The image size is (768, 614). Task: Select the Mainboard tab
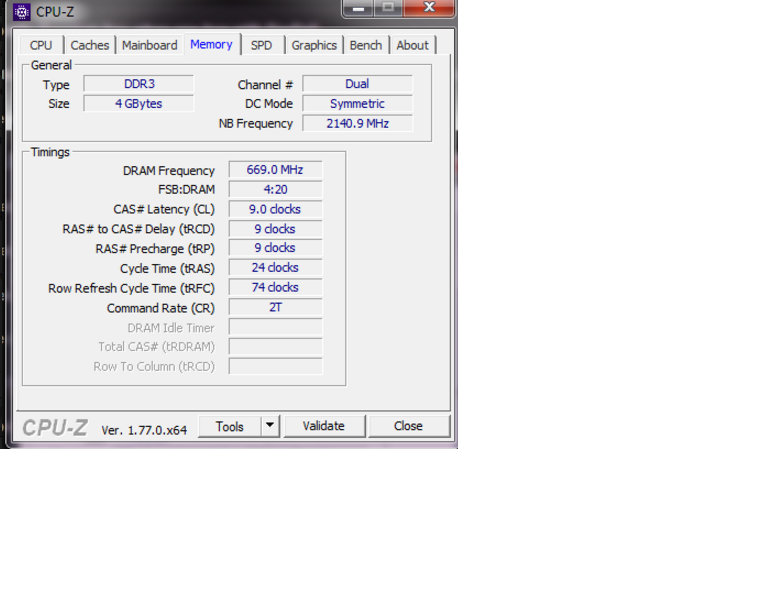pos(149,45)
